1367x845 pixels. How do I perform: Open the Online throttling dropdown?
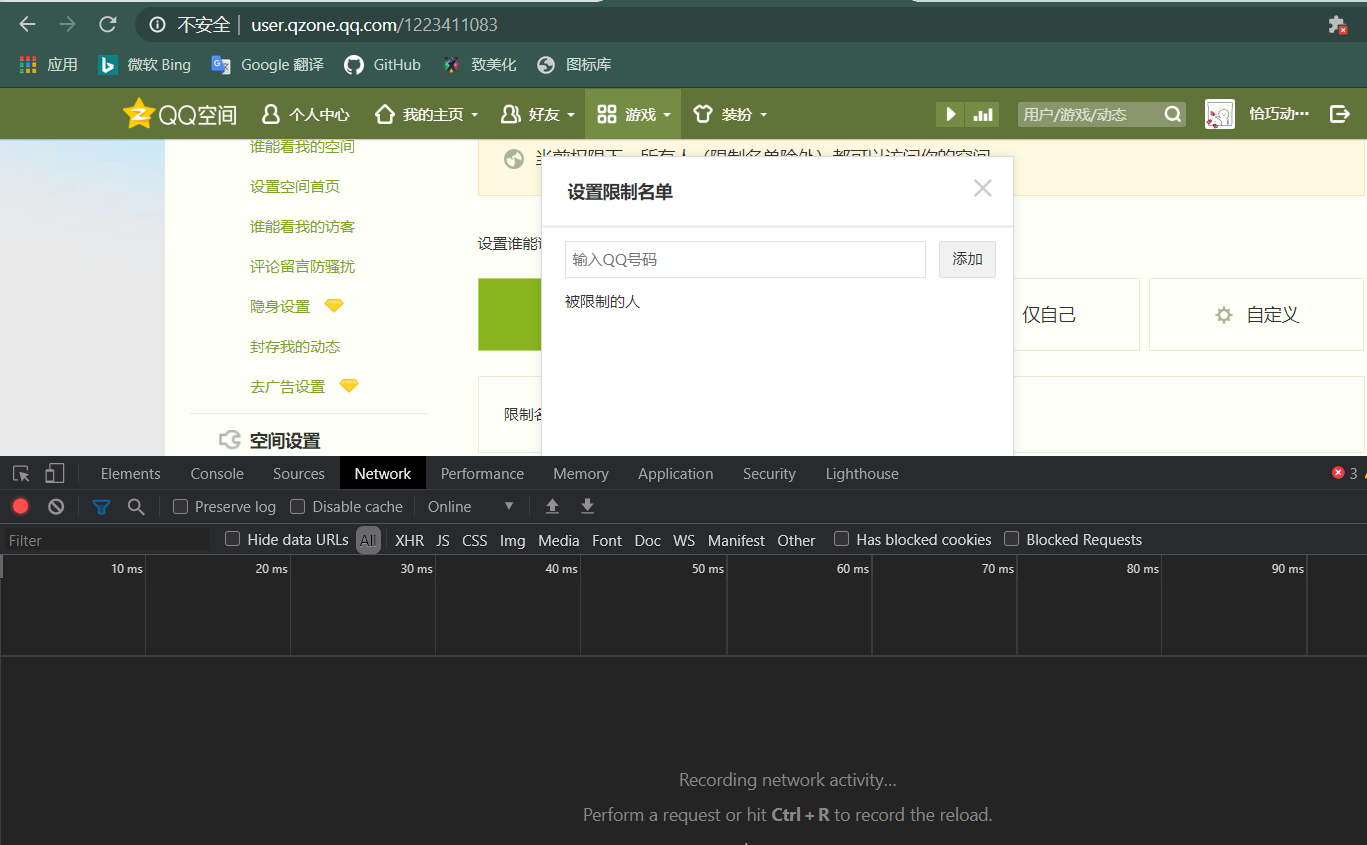coord(470,507)
